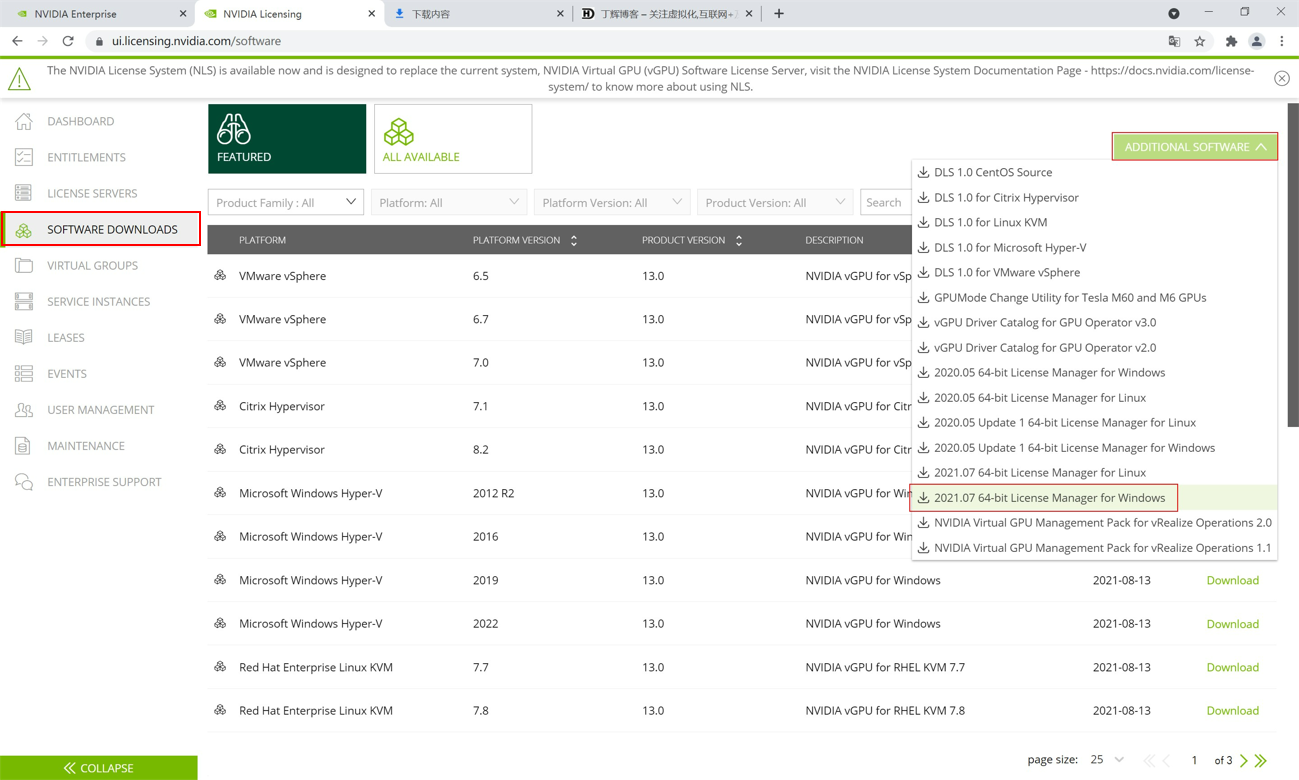Expand the Product Family filter dropdown
The height and width of the screenshot is (780, 1299).
[x=285, y=202]
